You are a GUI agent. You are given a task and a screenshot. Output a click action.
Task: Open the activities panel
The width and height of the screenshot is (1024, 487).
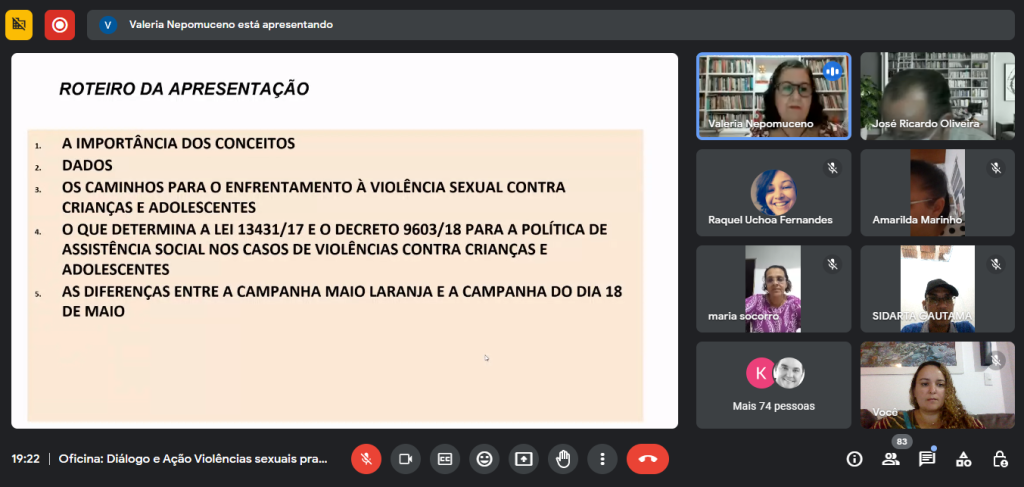963,459
